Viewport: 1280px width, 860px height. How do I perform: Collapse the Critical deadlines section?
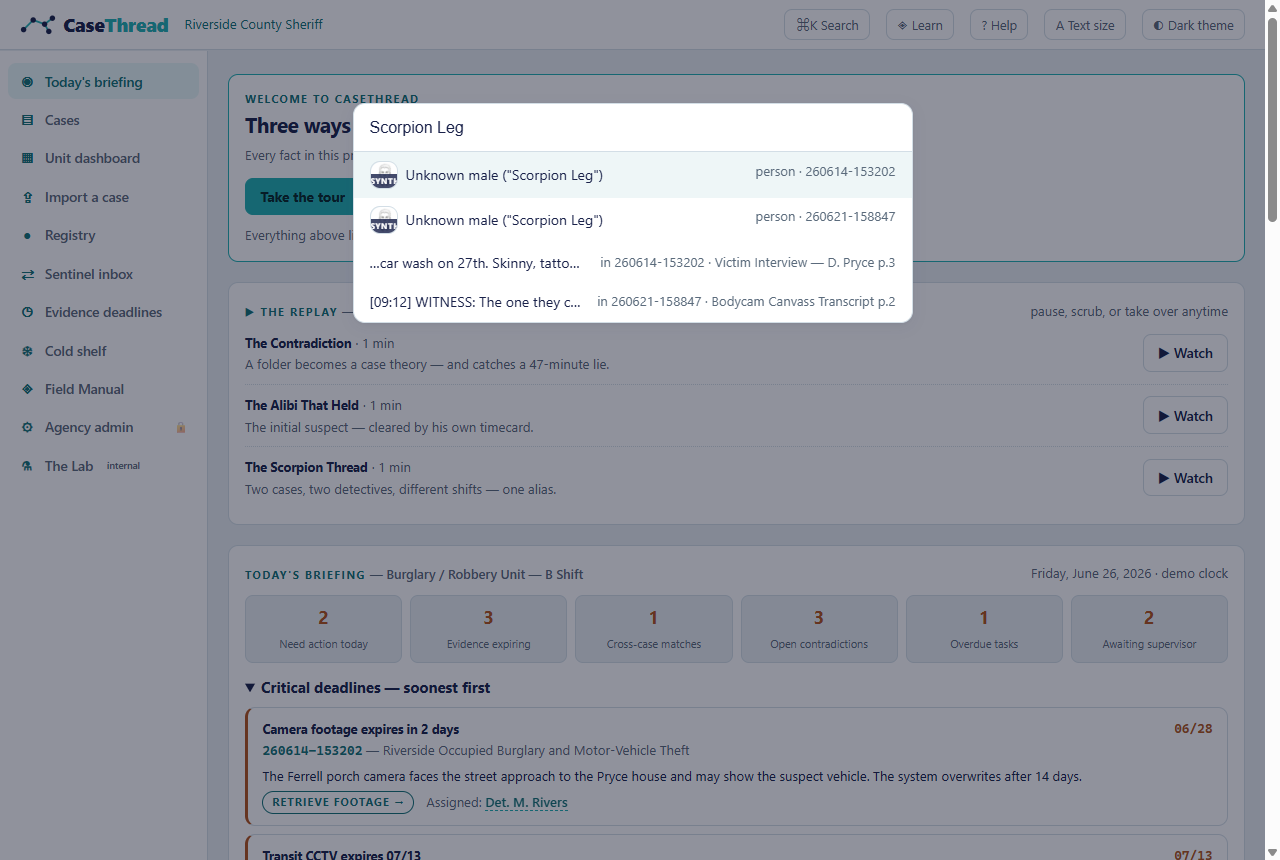(368, 688)
